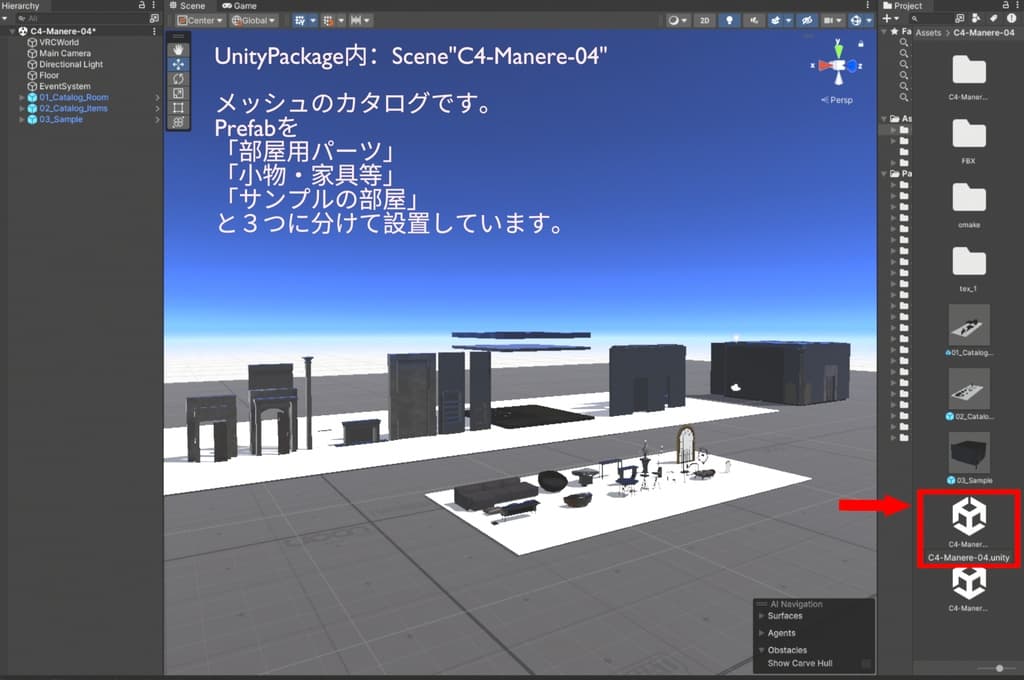Select the FBX folder in Project
Screen dimensions: 1024x680
tap(968, 140)
